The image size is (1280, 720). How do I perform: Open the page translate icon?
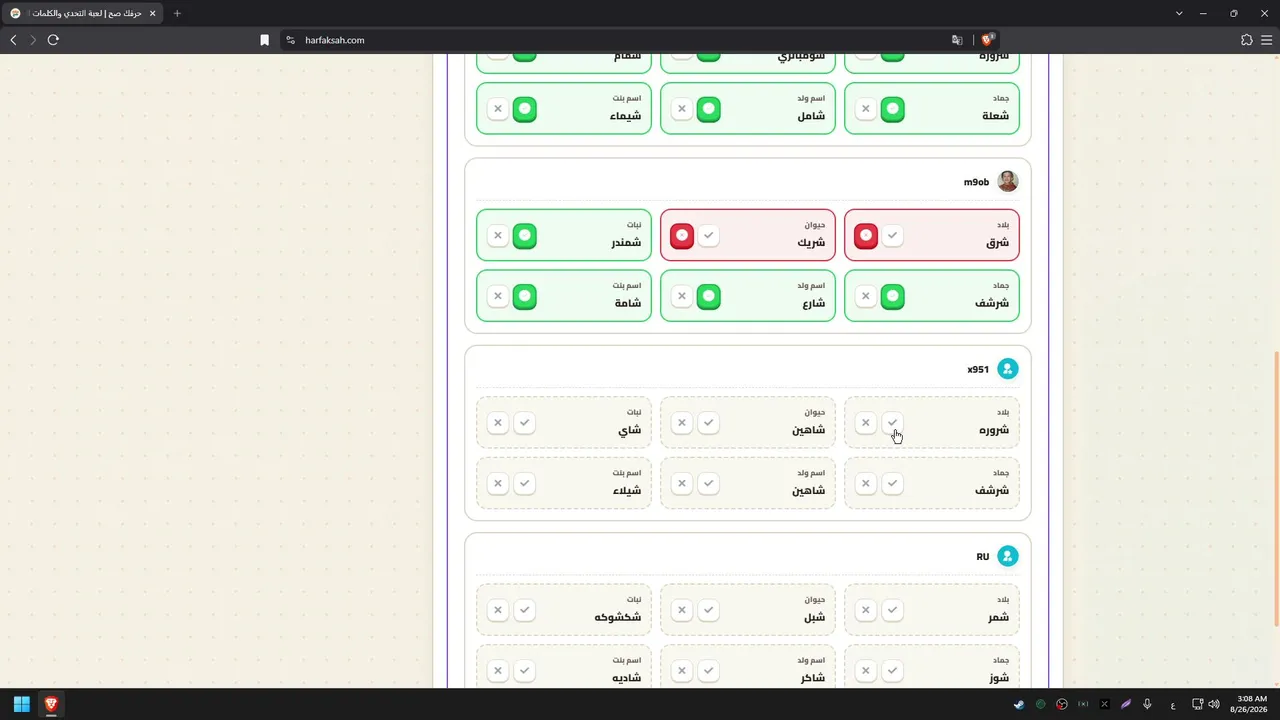point(957,40)
